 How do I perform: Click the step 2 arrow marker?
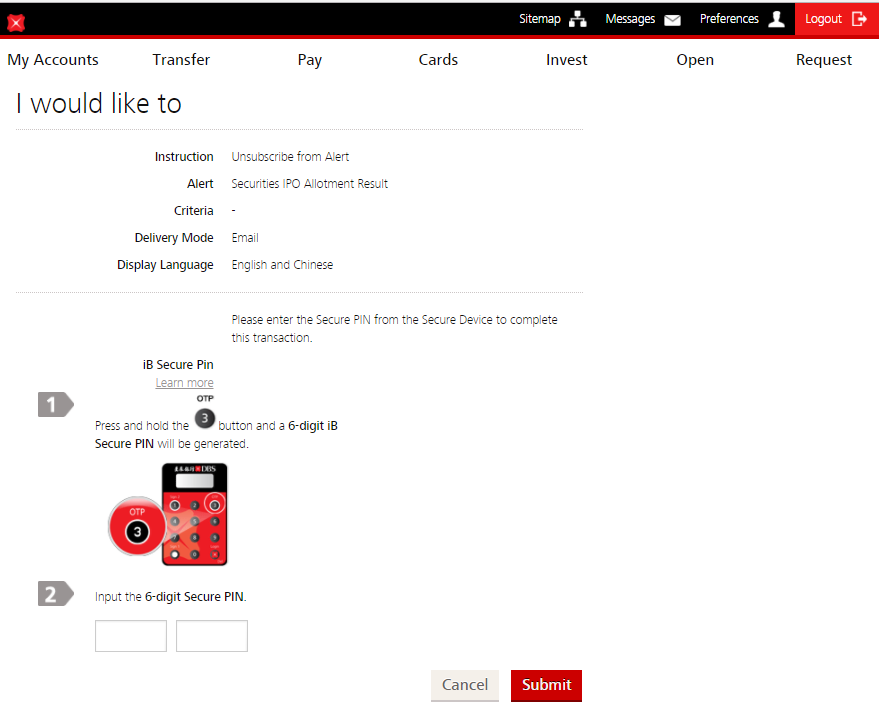[55, 594]
